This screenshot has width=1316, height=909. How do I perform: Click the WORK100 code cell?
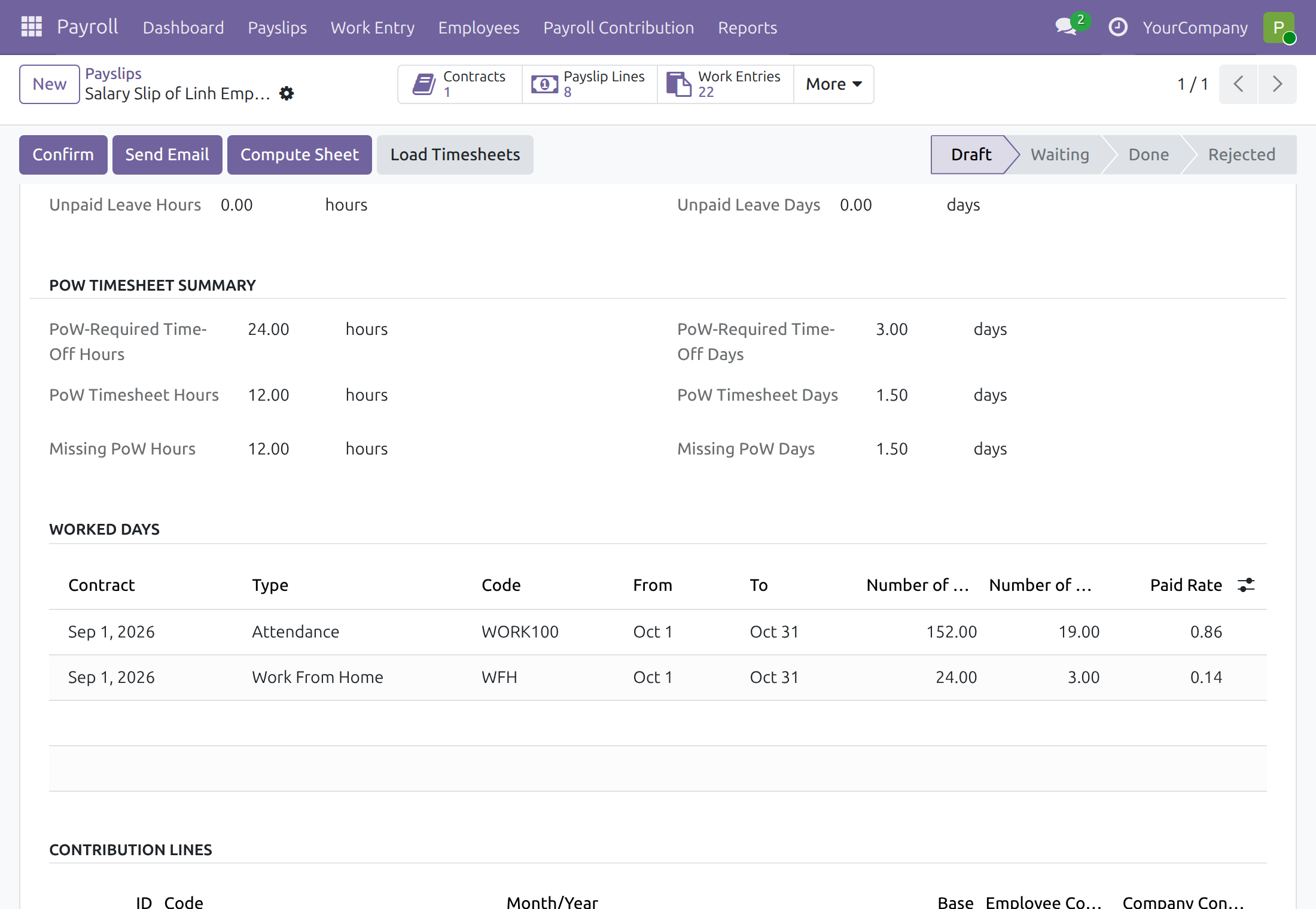520,632
